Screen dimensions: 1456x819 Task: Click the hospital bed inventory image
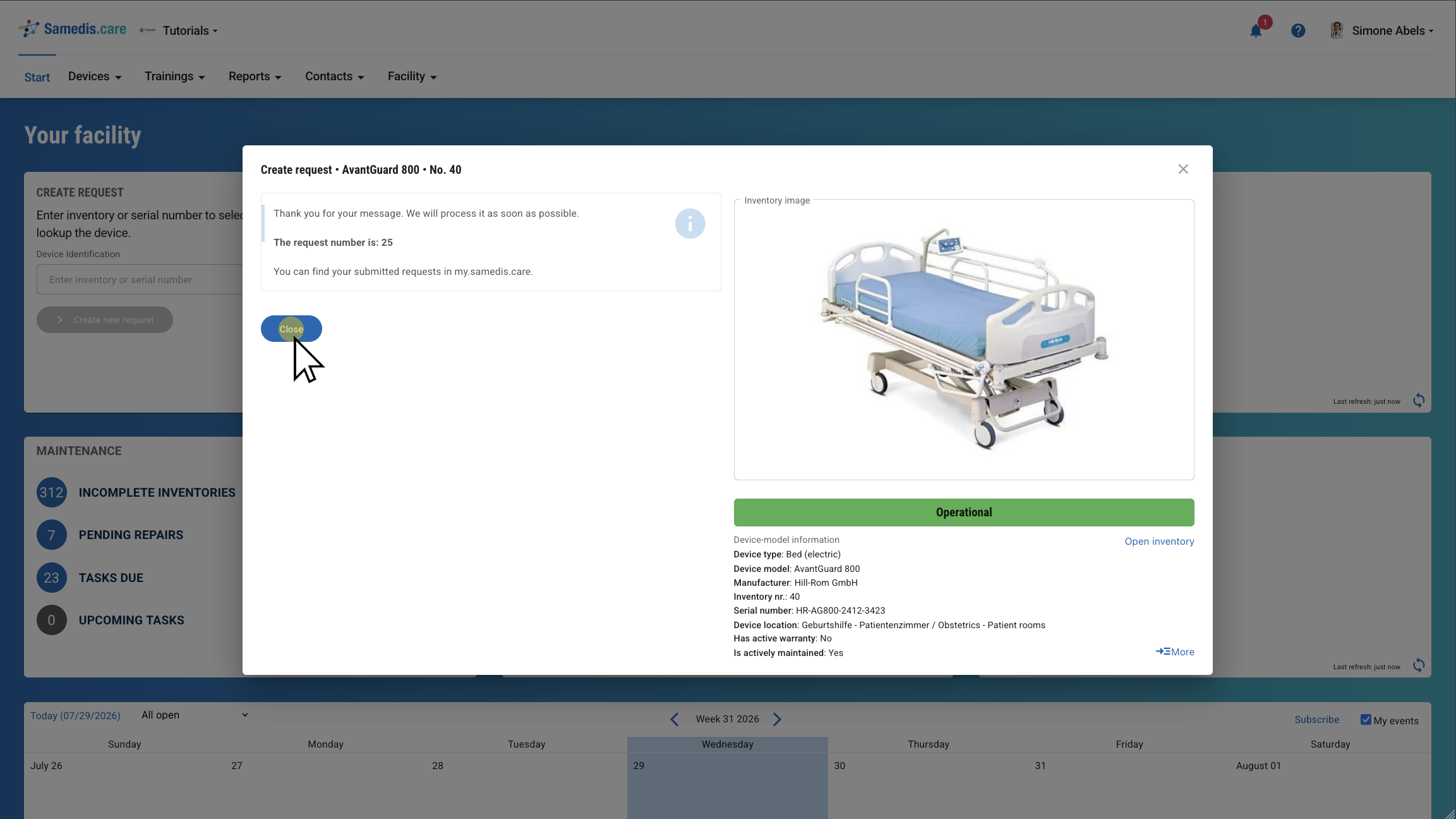964,339
